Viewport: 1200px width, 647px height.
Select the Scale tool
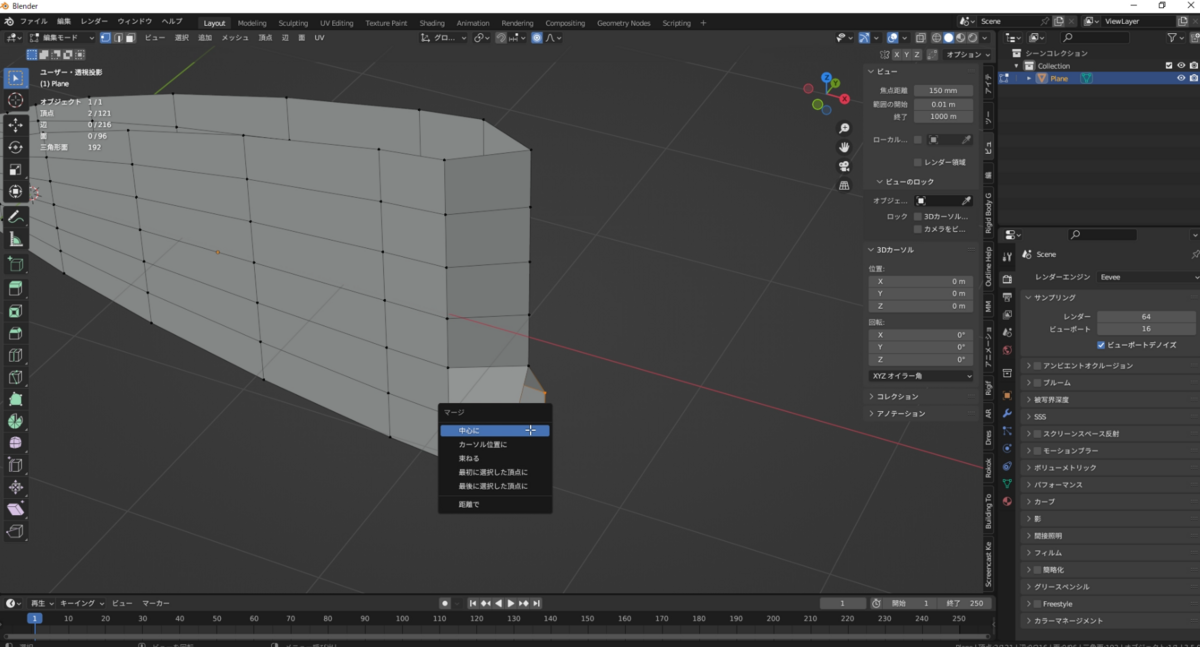[16, 169]
